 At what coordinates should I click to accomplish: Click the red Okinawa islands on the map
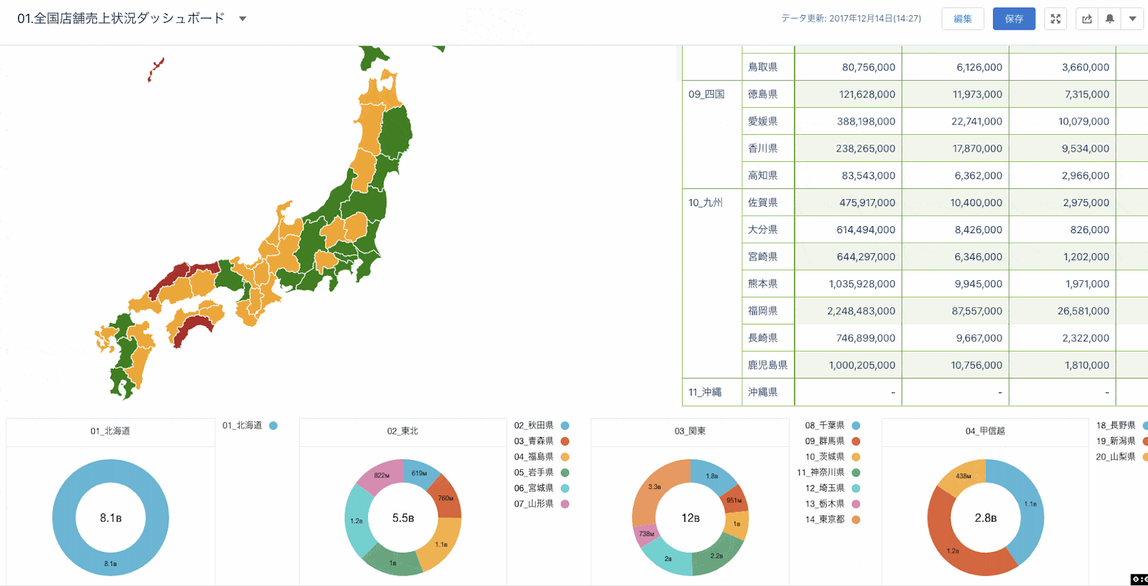pyautogui.click(x=156, y=70)
